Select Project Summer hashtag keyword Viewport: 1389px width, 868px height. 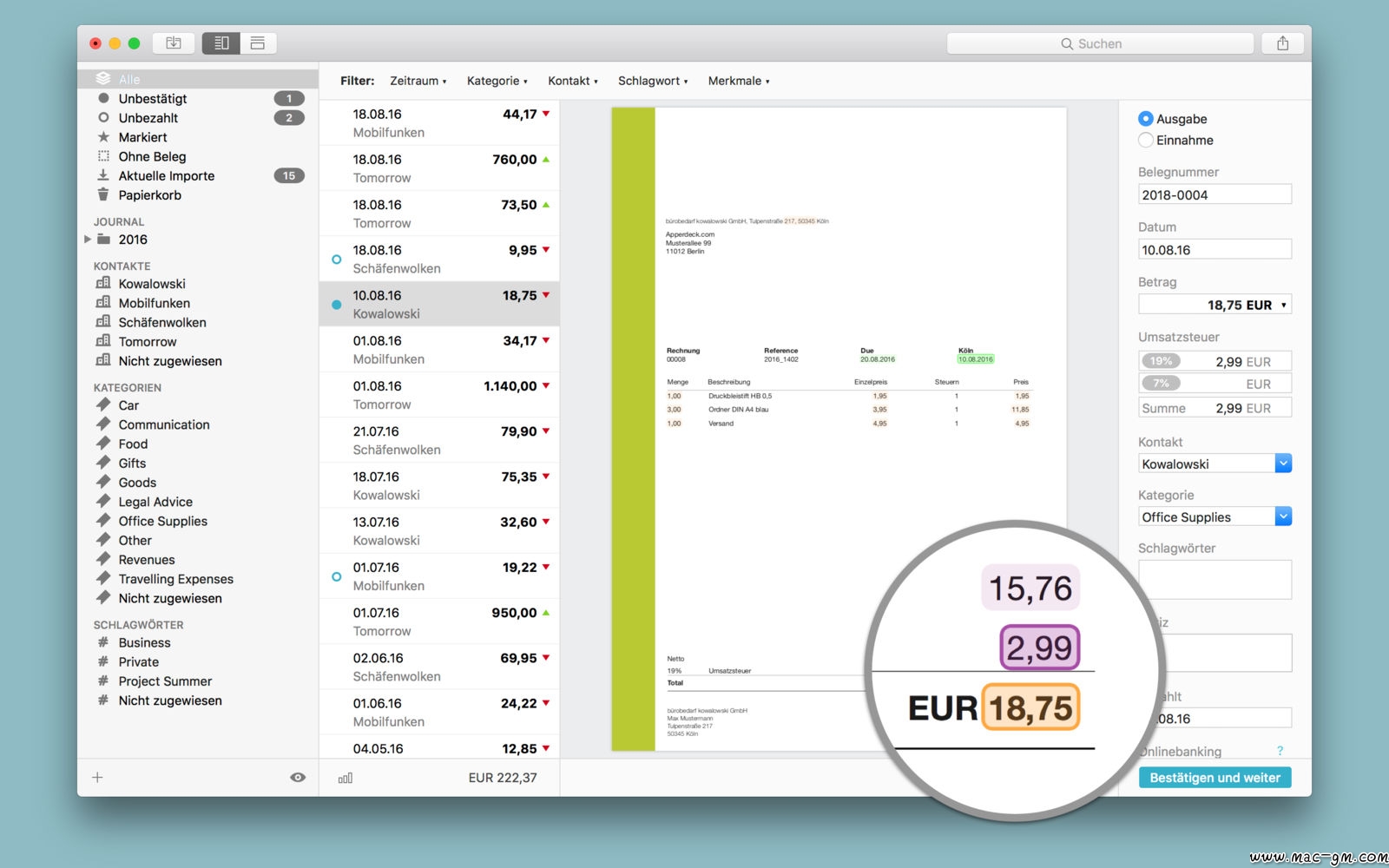click(x=199, y=681)
